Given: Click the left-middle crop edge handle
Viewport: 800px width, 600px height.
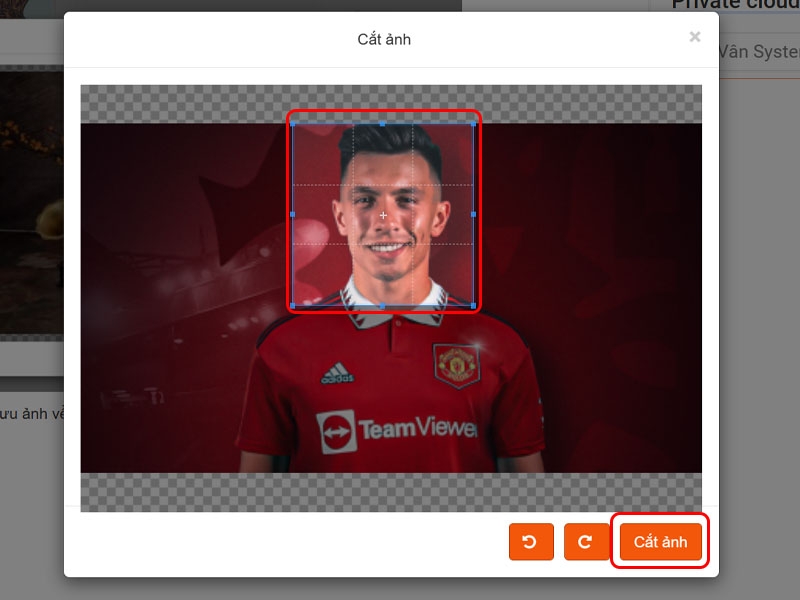Looking at the screenshot, I should coord(292,215).
